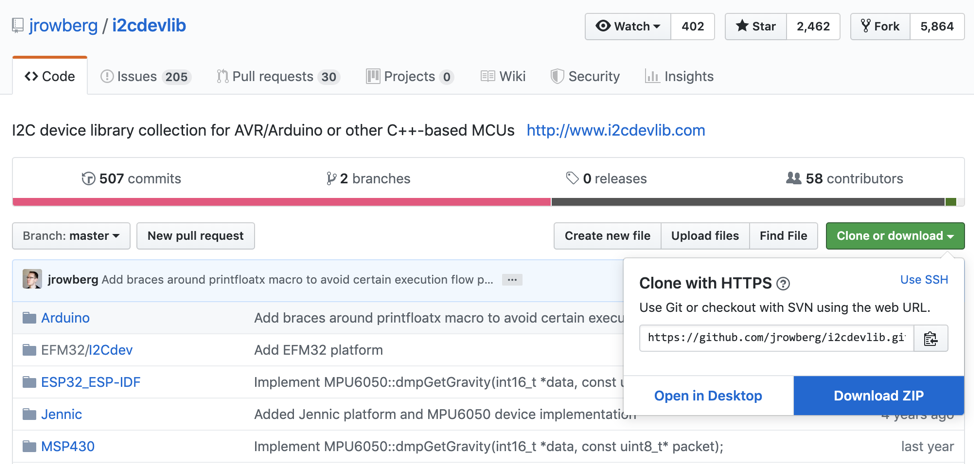Screen dimensions: 974x464
Task: View the 58 contributors list
Action: click(844, 179)
